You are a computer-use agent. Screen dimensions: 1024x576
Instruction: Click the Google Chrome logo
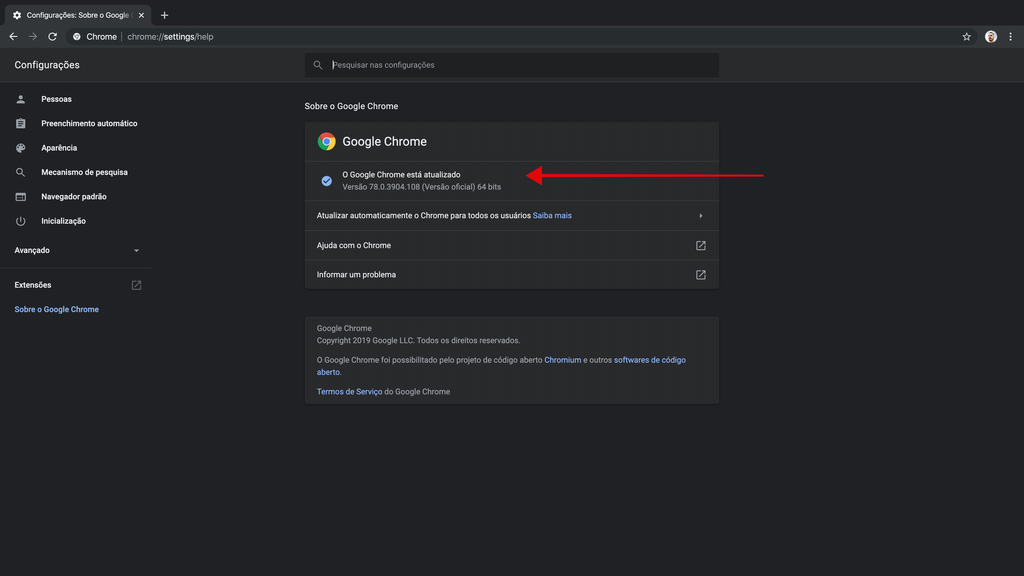[x=327, y=142]
